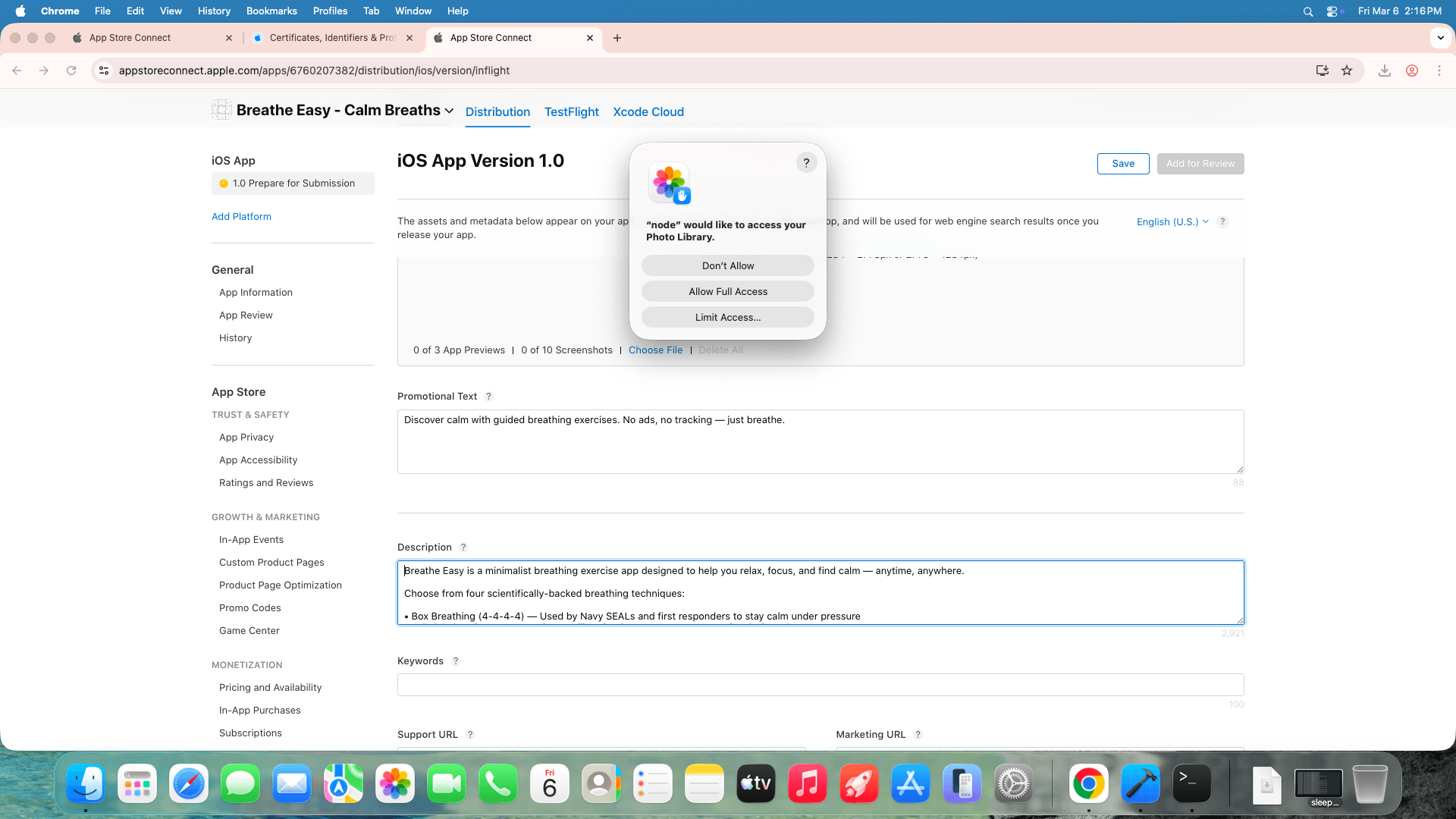Launch the Photos app from the Dock
Viewport: 1456px width, 819px height.
pyautogui.click(x=395, y=784)
